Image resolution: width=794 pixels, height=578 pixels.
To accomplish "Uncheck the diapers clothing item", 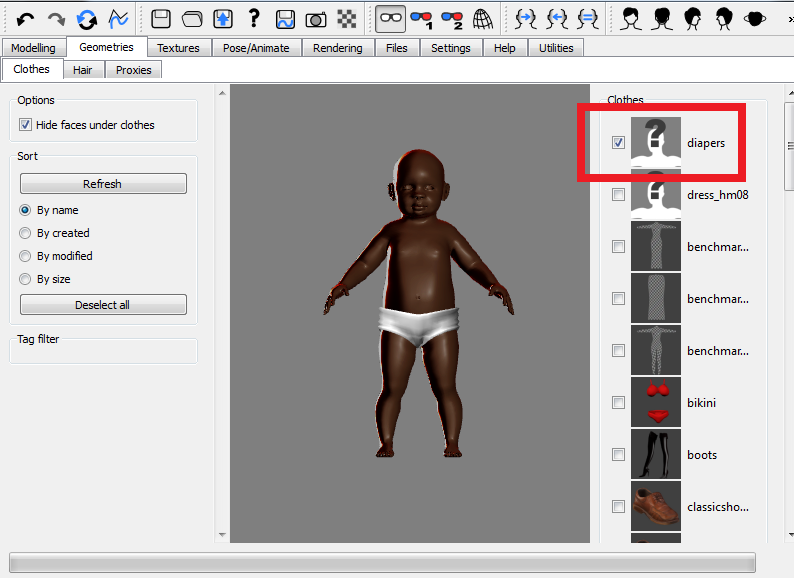I will [618, 143].
